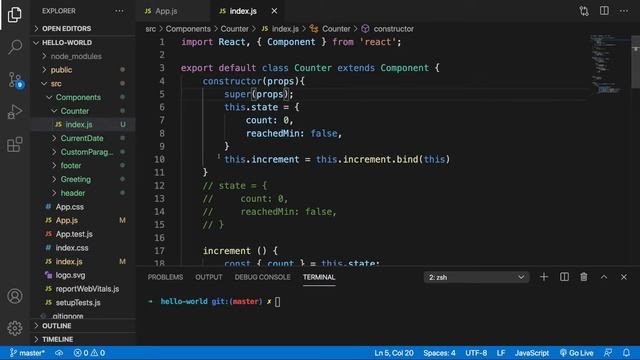
Task: Change encoding via UTF-8 status item
Action: pos(476,353)
